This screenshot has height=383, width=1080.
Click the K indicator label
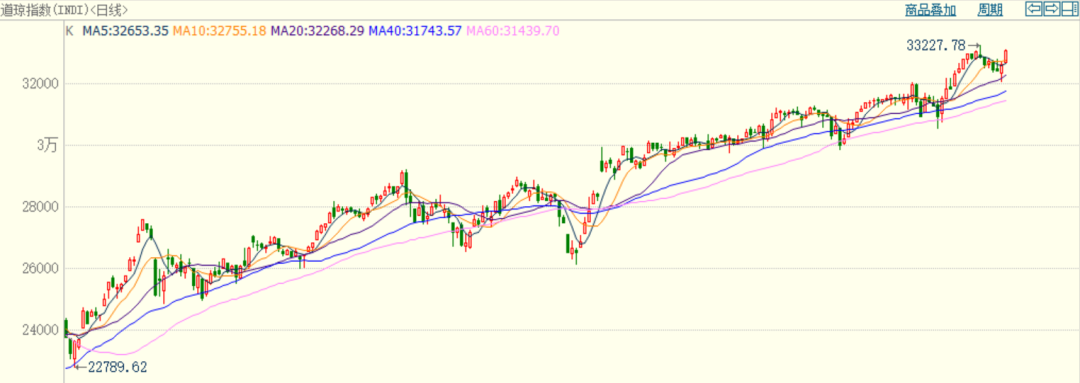pyautogui.click(x=69, y=30)
